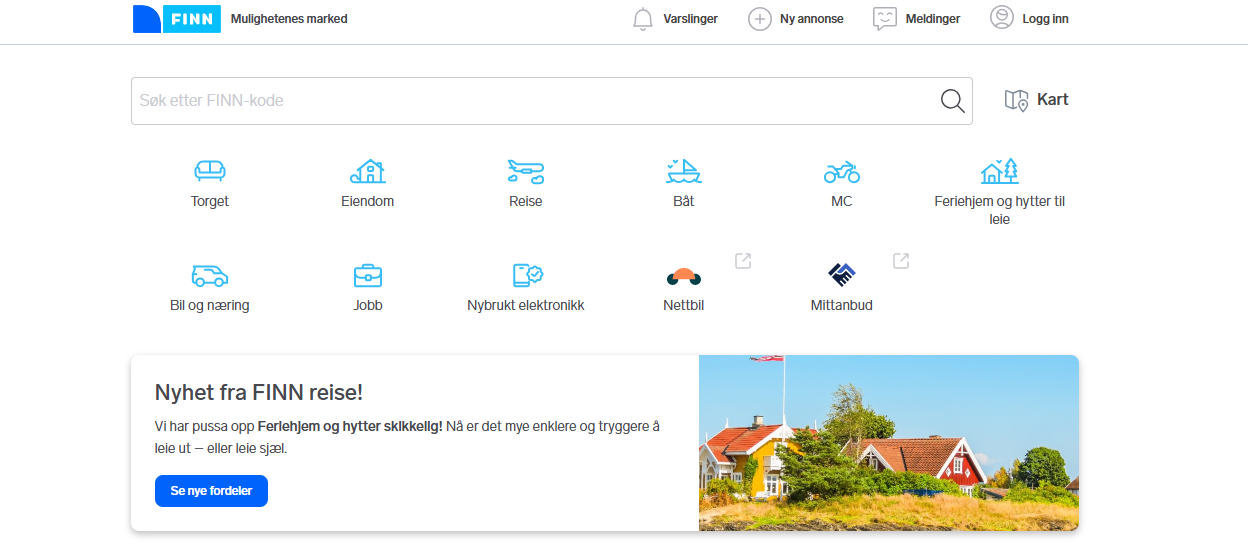
Task: Select the Bil og næring car icon
Action: (210, 276)
